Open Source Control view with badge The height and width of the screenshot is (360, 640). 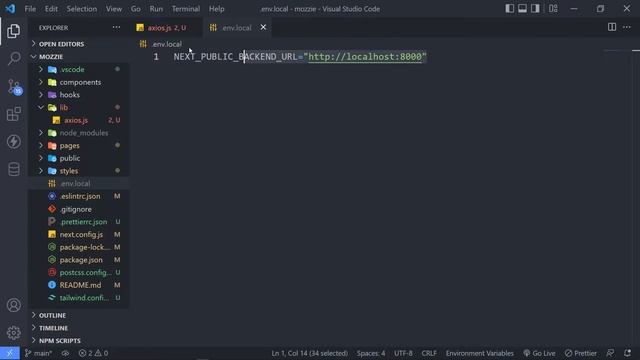[14, 87]
